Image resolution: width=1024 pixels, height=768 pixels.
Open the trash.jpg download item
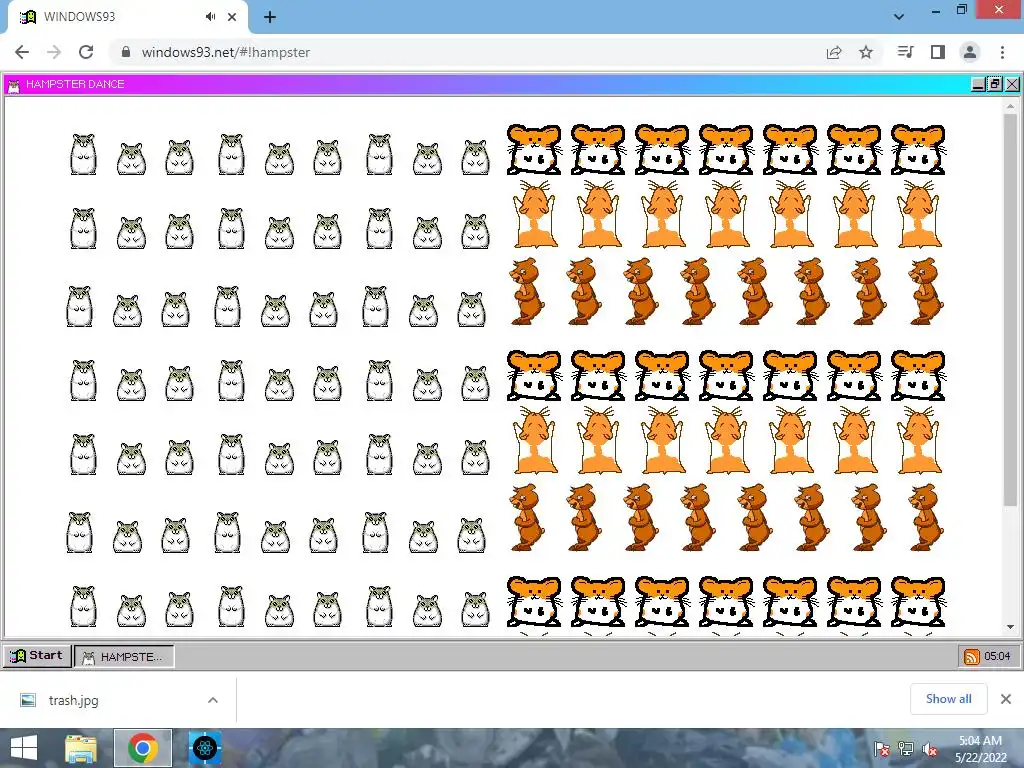pyautogui.click(x=73, y=700)
